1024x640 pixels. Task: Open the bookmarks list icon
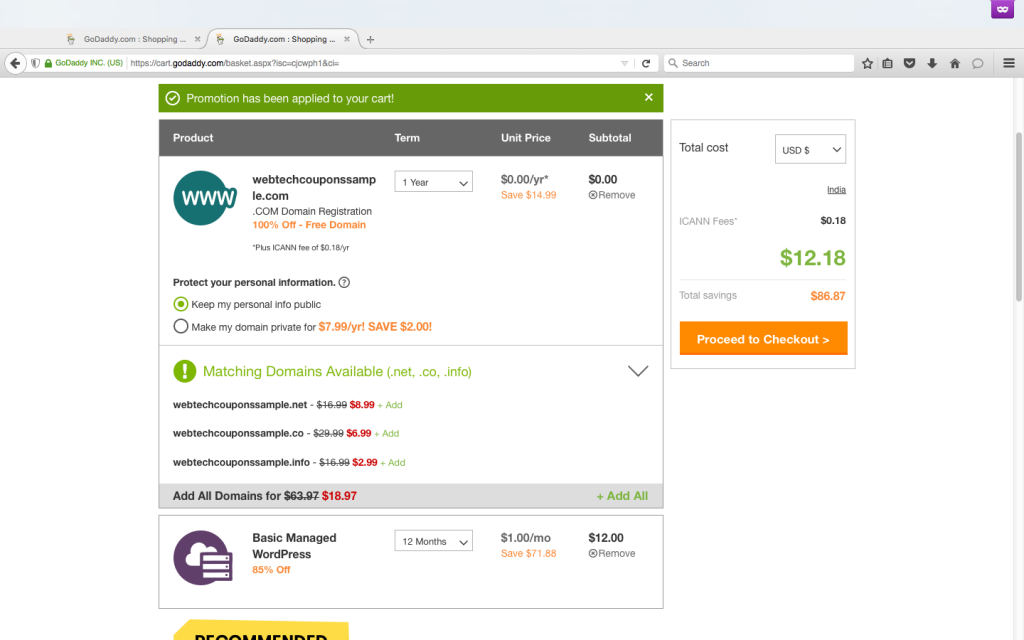pyautogui.click(x=888, y=63)
